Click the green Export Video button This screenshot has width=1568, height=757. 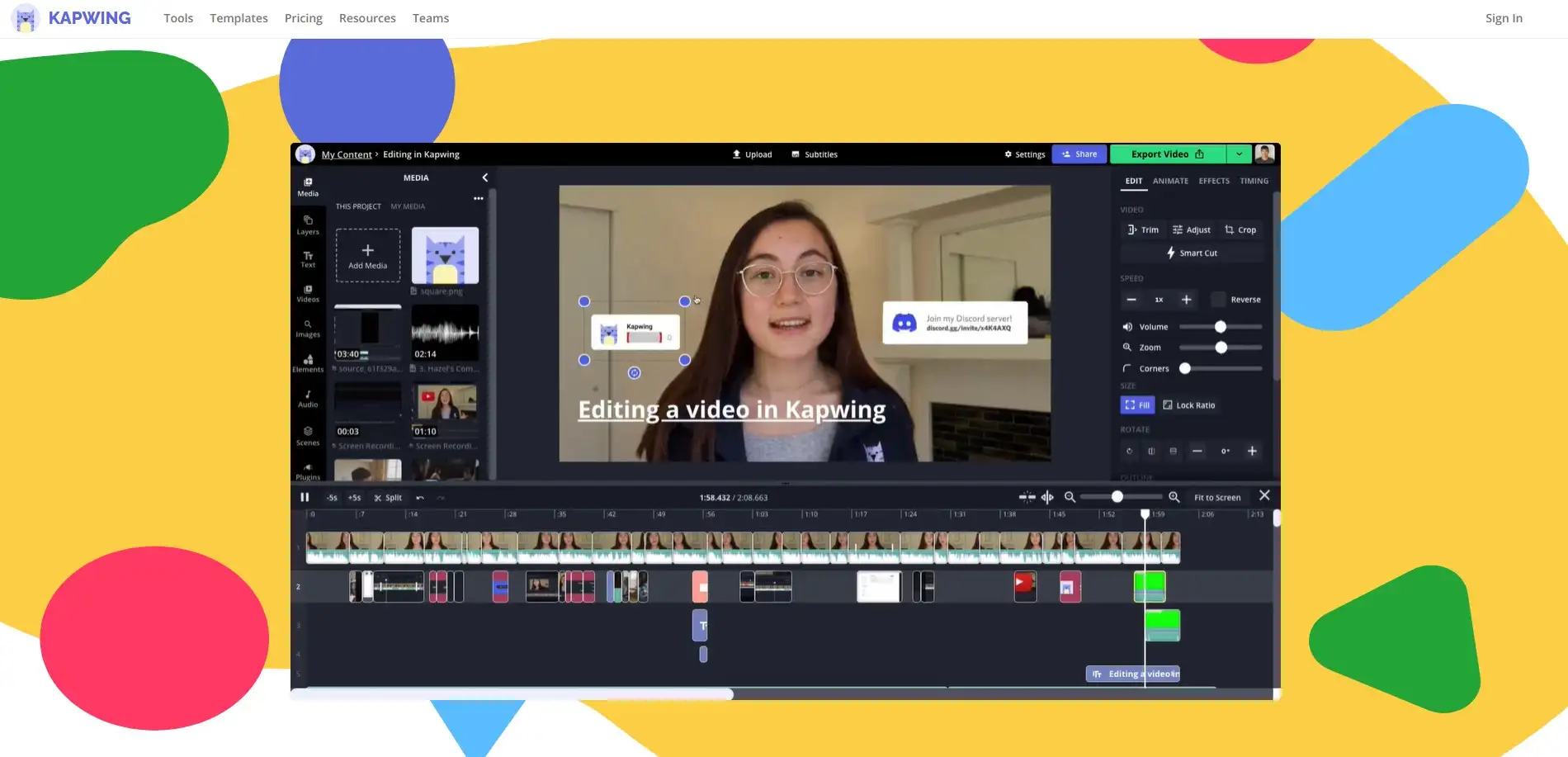coord(1168,154)
